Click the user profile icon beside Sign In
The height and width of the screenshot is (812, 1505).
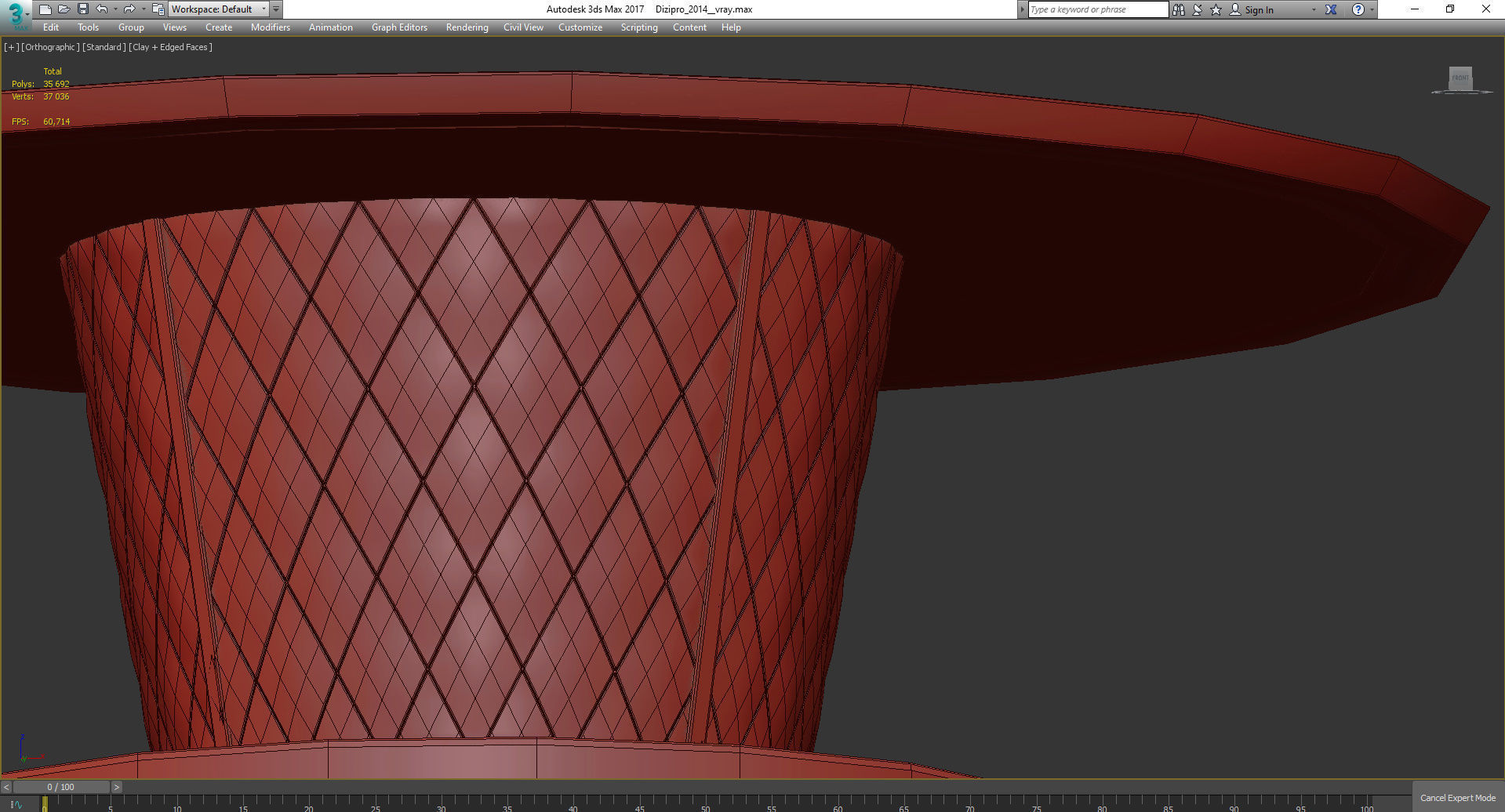click(1234, 9)
